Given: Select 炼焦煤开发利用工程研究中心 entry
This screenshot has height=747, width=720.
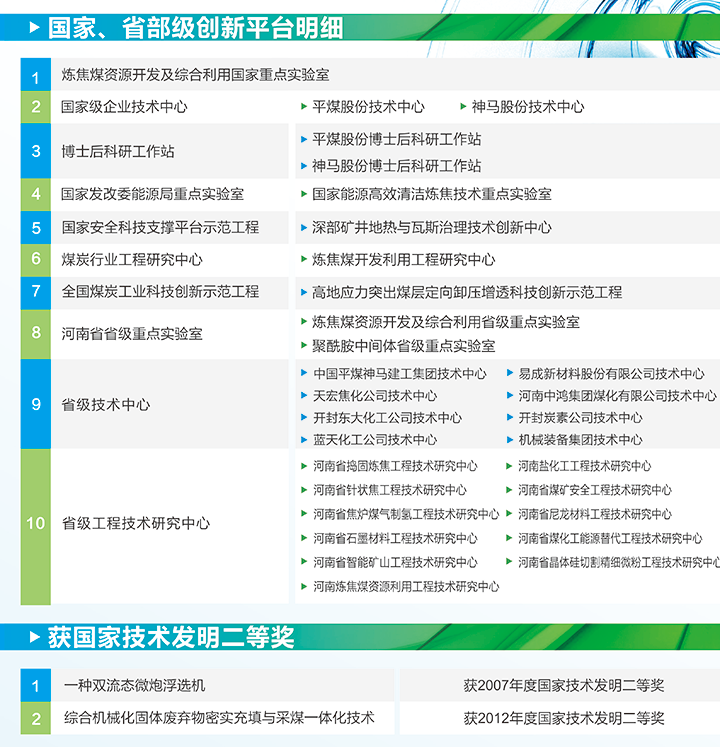Looking at the screenshot, I should pos(403,260).
